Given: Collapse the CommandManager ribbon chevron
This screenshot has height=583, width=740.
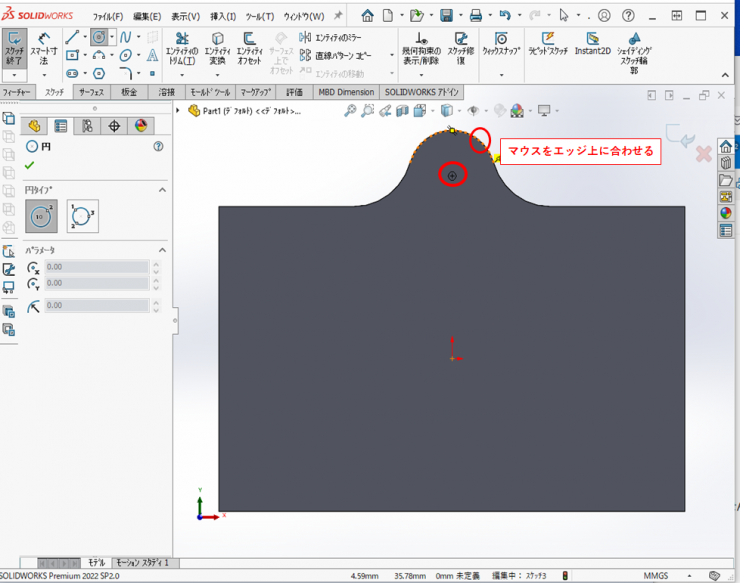Looking at the screenshot, I should coord(725,75).
